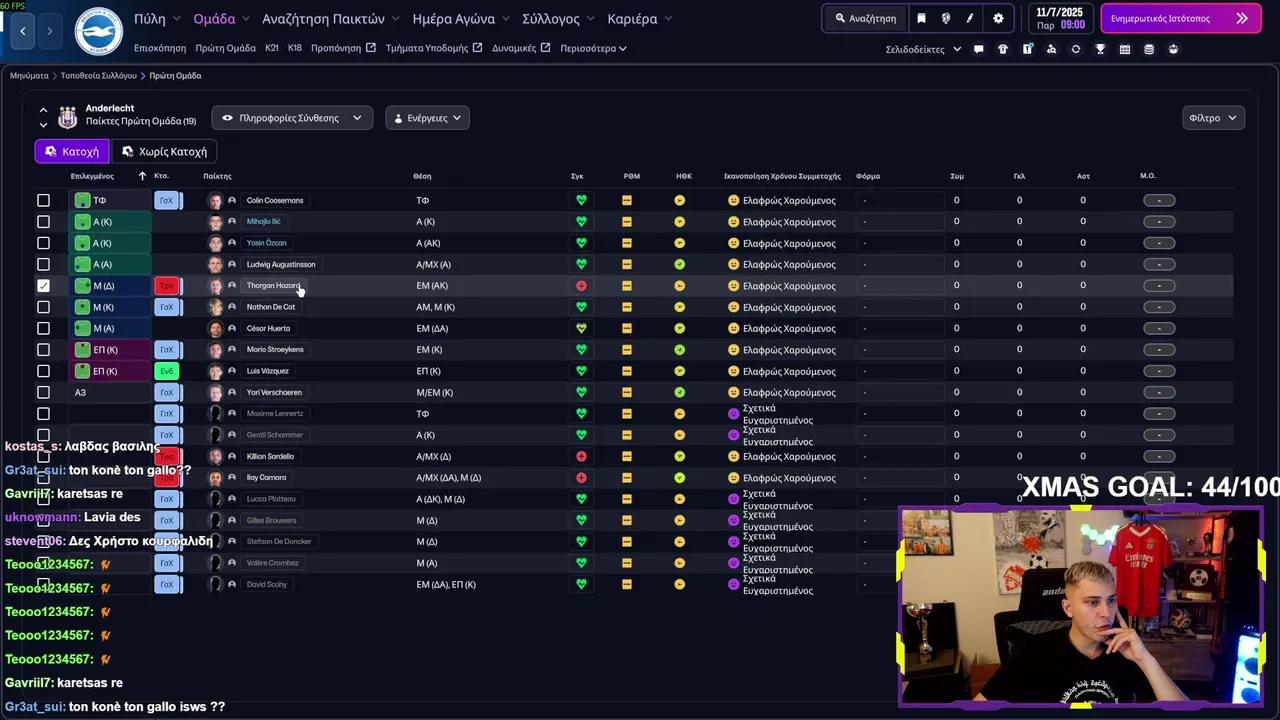
Task: Tick the checkbox for Nathan De Cat
Action: [43, 307]
